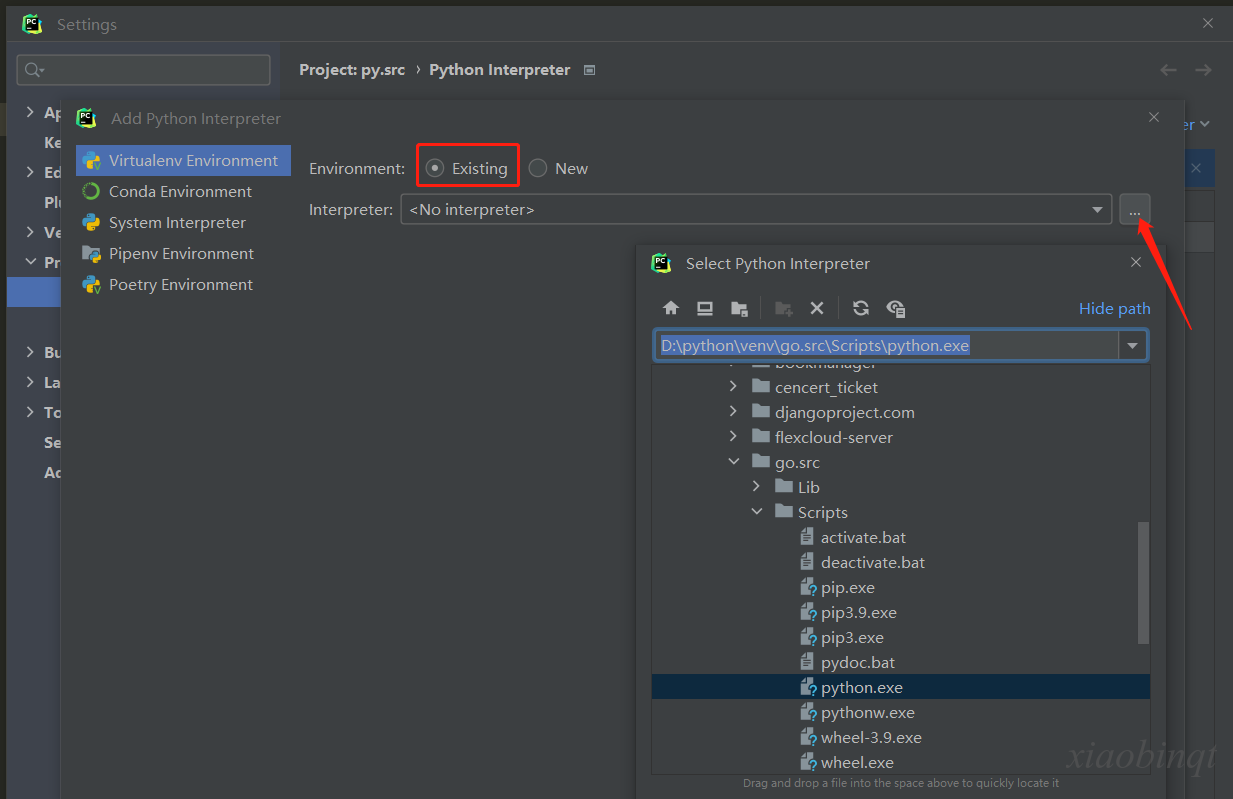This screenshot has width=1233, height=799.
Task: Choose System Interpreter in the list
Action: click(183, 222)
